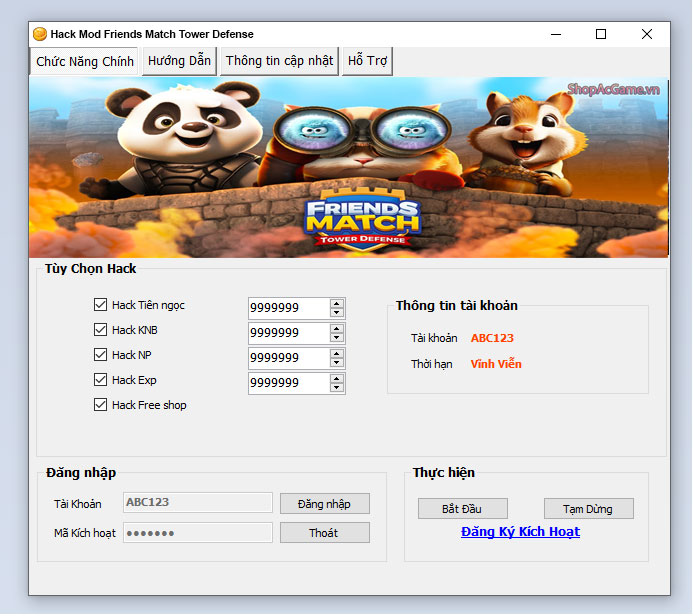Toggle Hack NP checkbox
The image size is (693, 616).
tap(100, 355)
